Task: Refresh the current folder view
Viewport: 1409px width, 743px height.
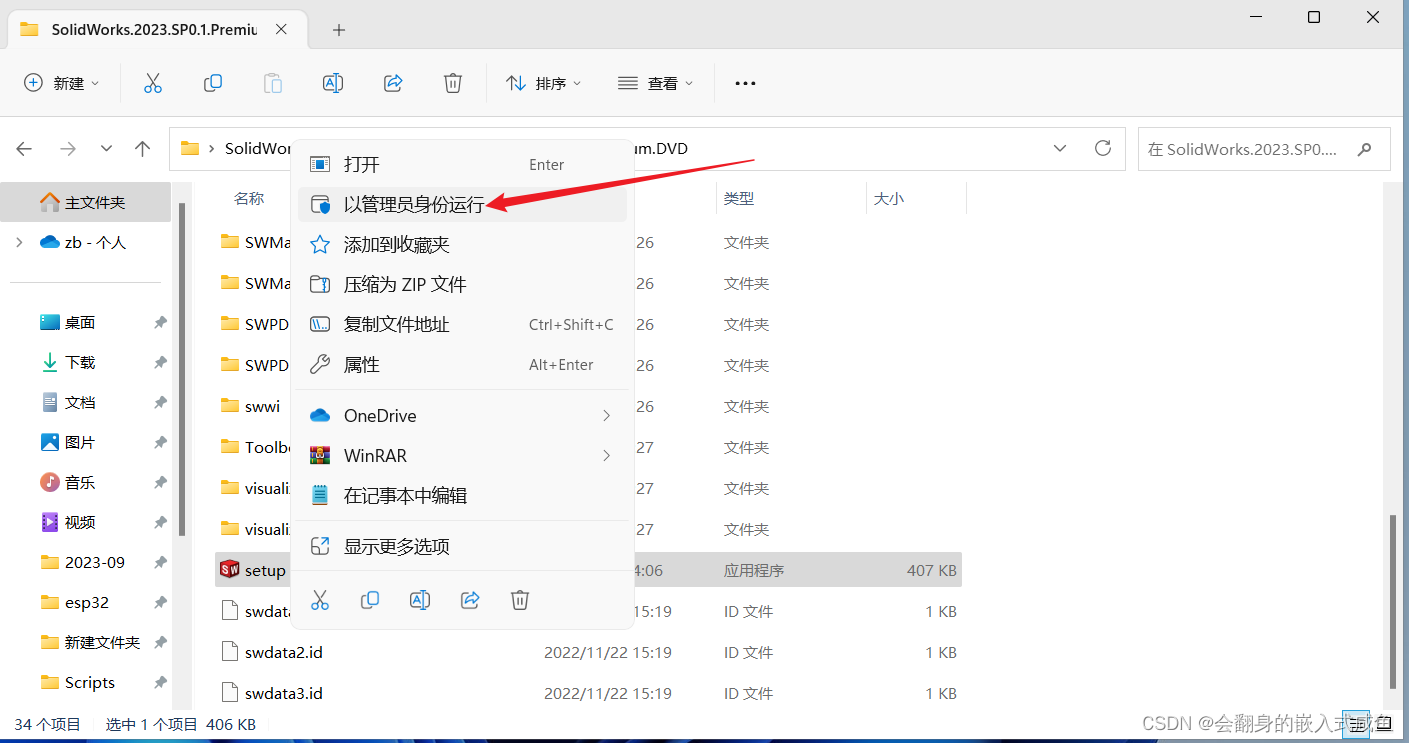Action: coord(1103,148)
